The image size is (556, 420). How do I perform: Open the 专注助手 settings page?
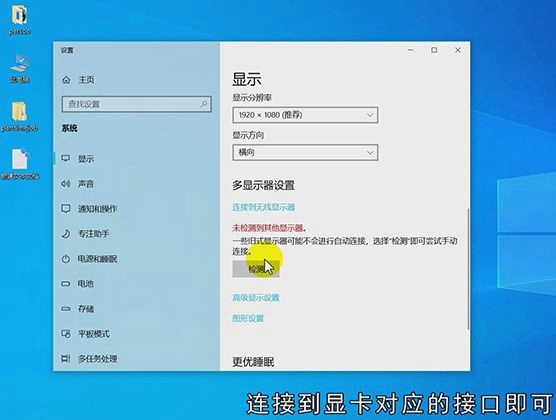(x=94, y=234)
